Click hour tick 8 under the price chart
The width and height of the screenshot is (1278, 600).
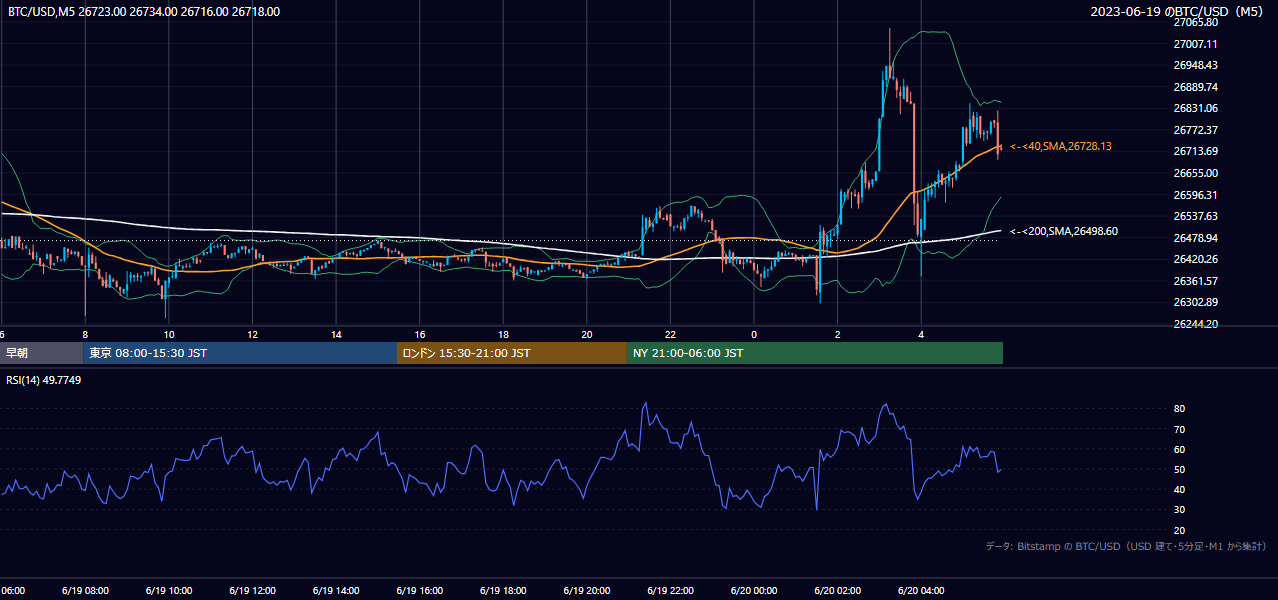coord(85,335)
